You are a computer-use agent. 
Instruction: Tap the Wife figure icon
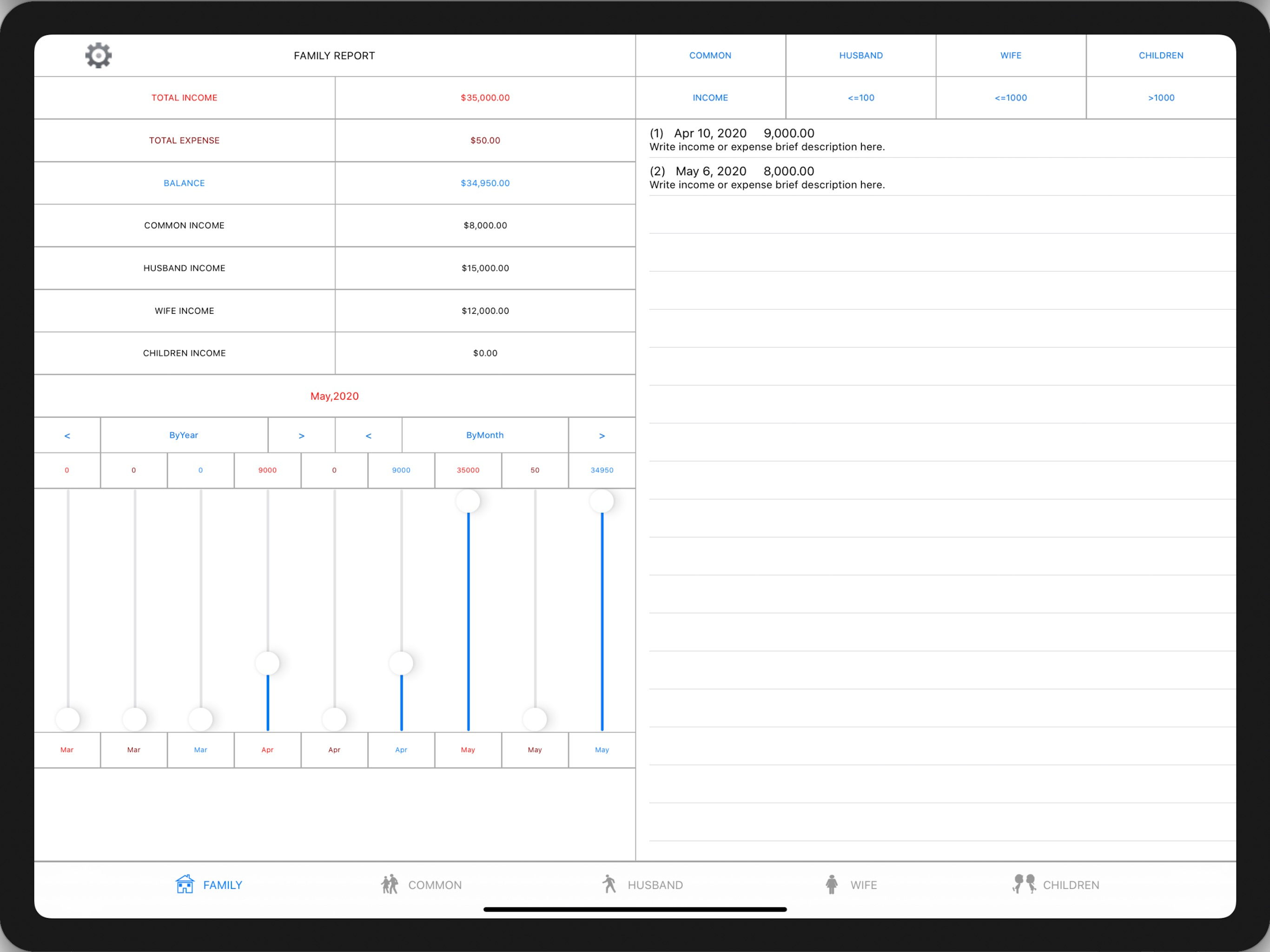click(831, 884)
